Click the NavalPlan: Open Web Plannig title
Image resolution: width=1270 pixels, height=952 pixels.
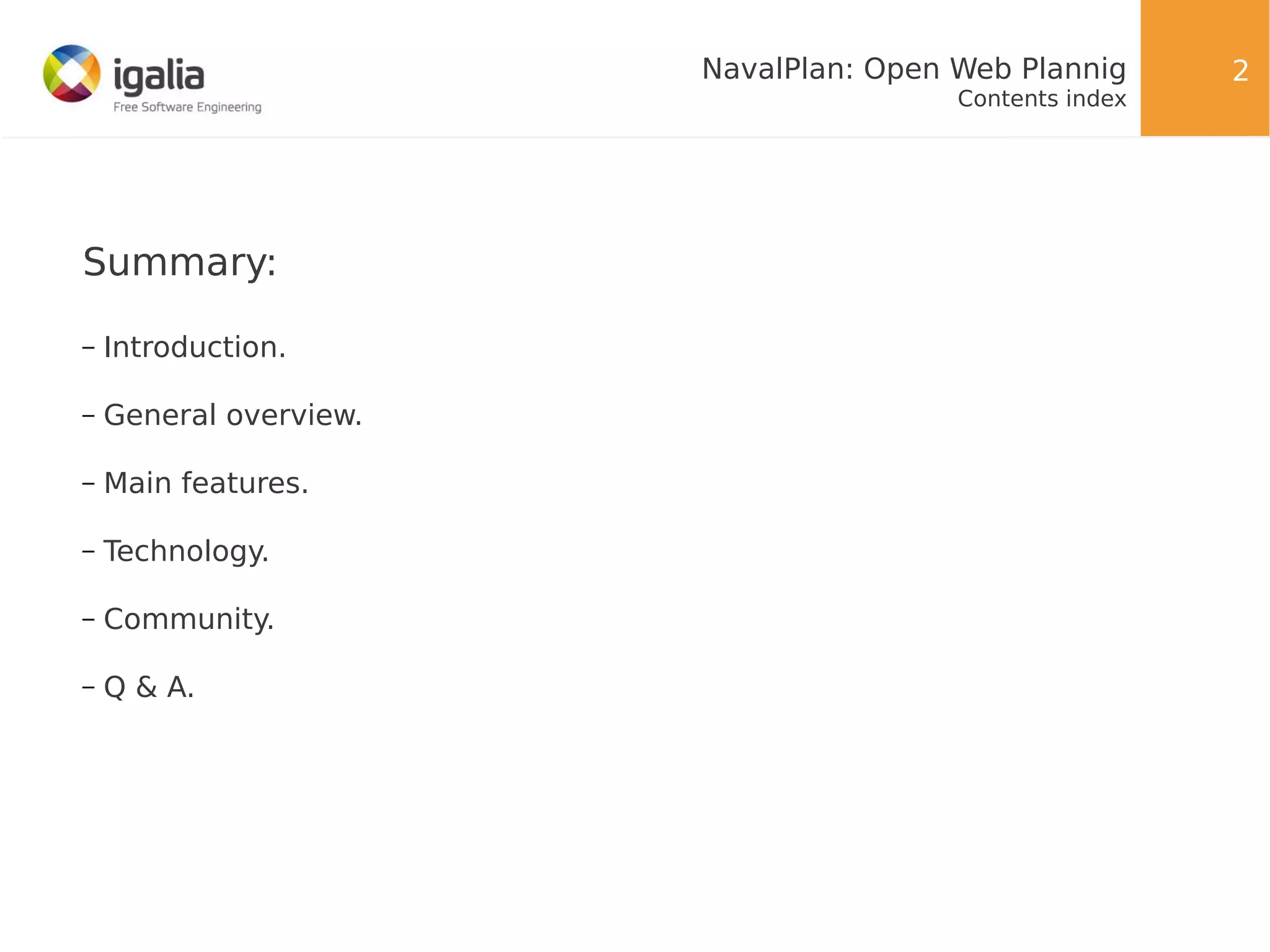point(913,69)
